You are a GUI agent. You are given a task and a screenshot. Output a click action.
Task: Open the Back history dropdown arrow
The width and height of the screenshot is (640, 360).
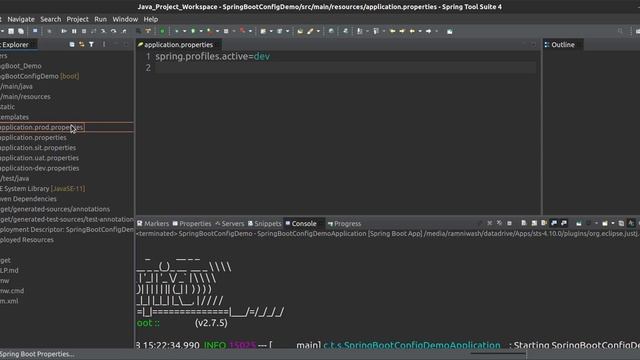[x=420, y=31]
